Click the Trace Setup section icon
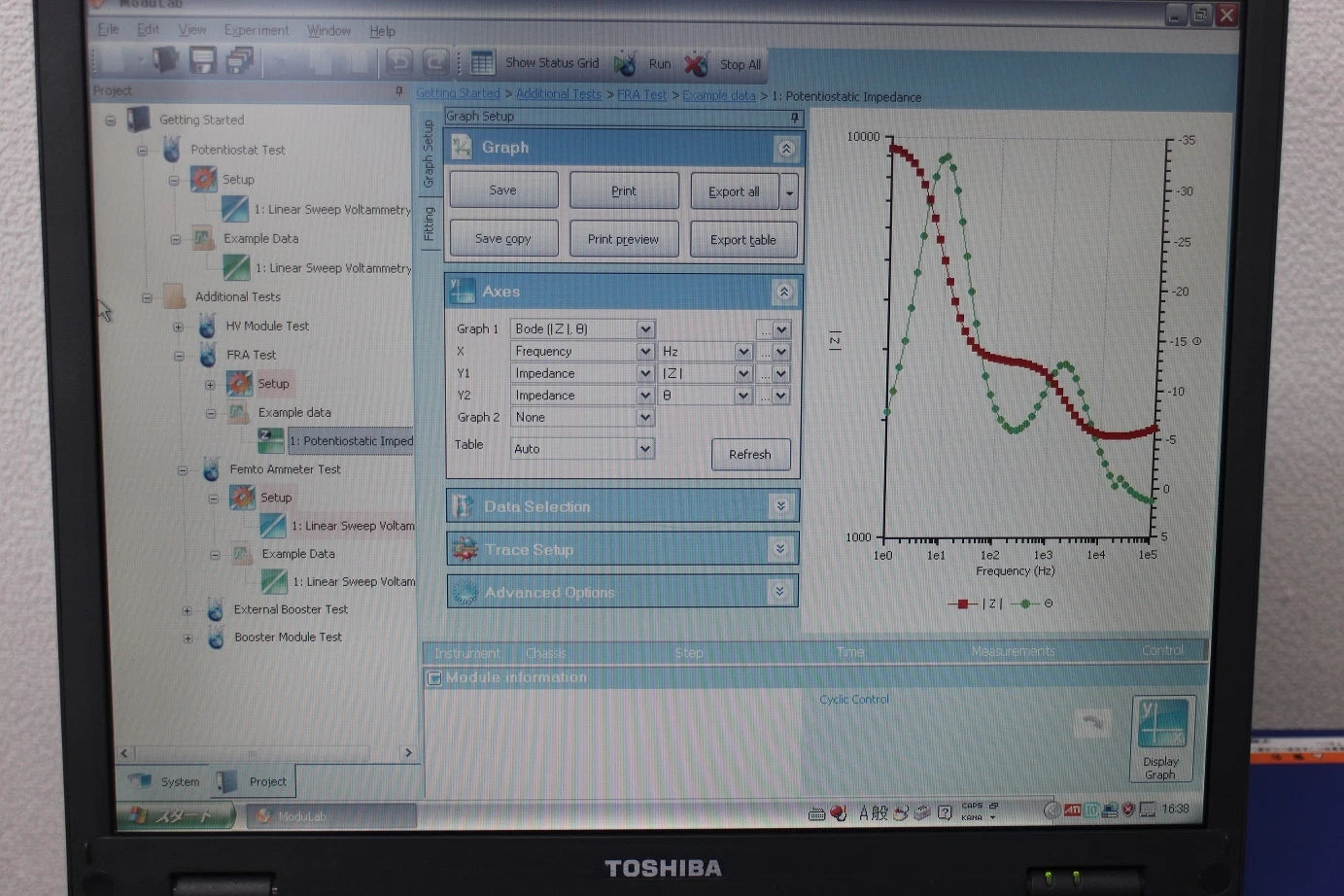Viewport: 1344px width, 896px height. 465,549
